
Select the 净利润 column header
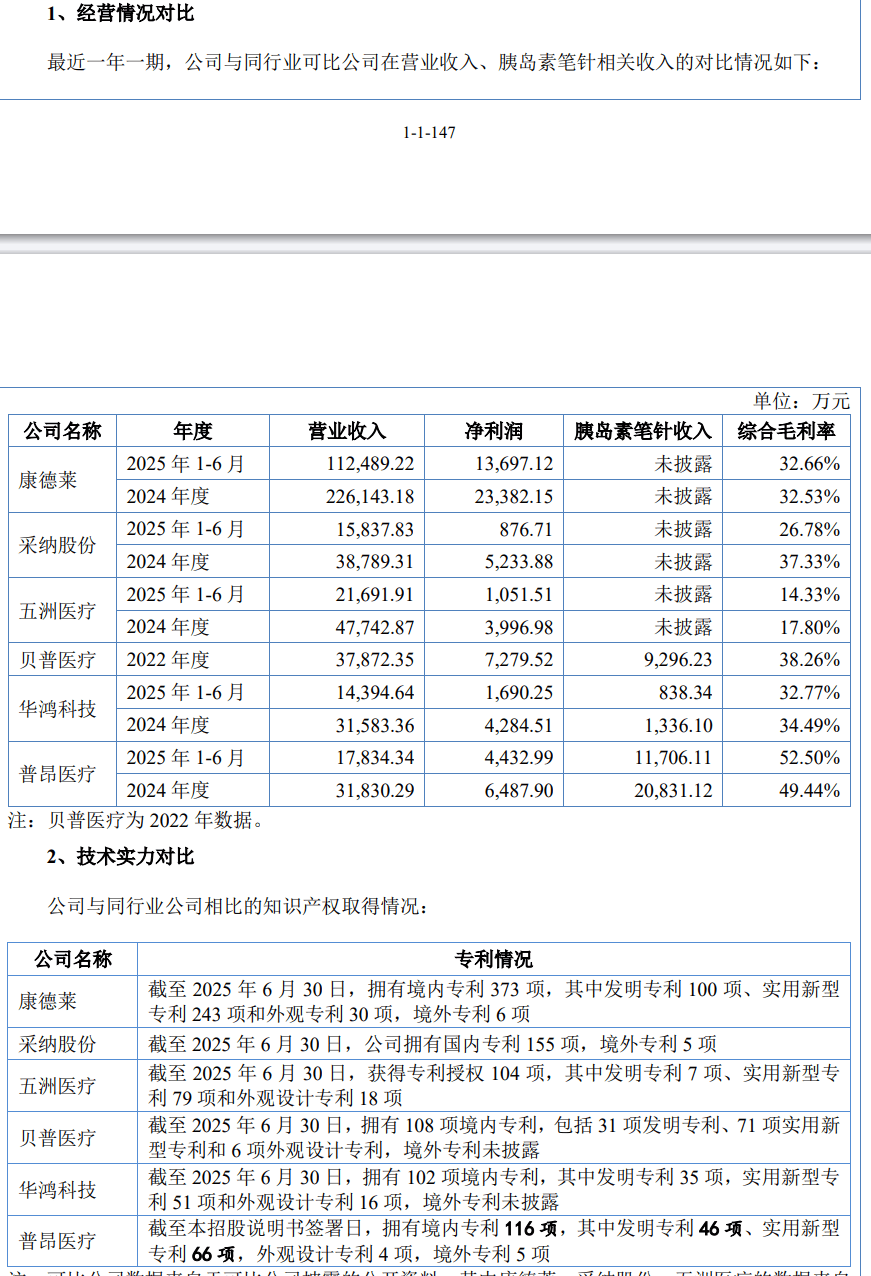point(493,431)
